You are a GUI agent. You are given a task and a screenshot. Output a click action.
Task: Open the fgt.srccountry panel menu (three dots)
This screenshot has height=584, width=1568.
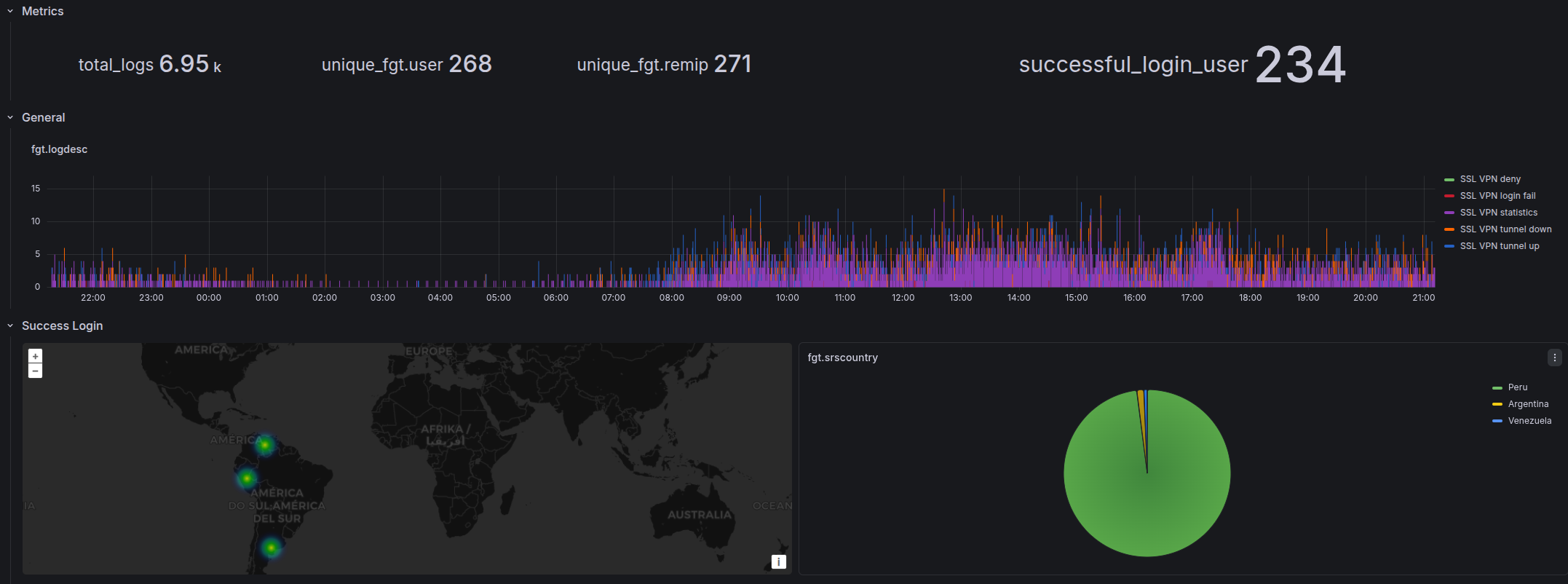click(1554, 358)
